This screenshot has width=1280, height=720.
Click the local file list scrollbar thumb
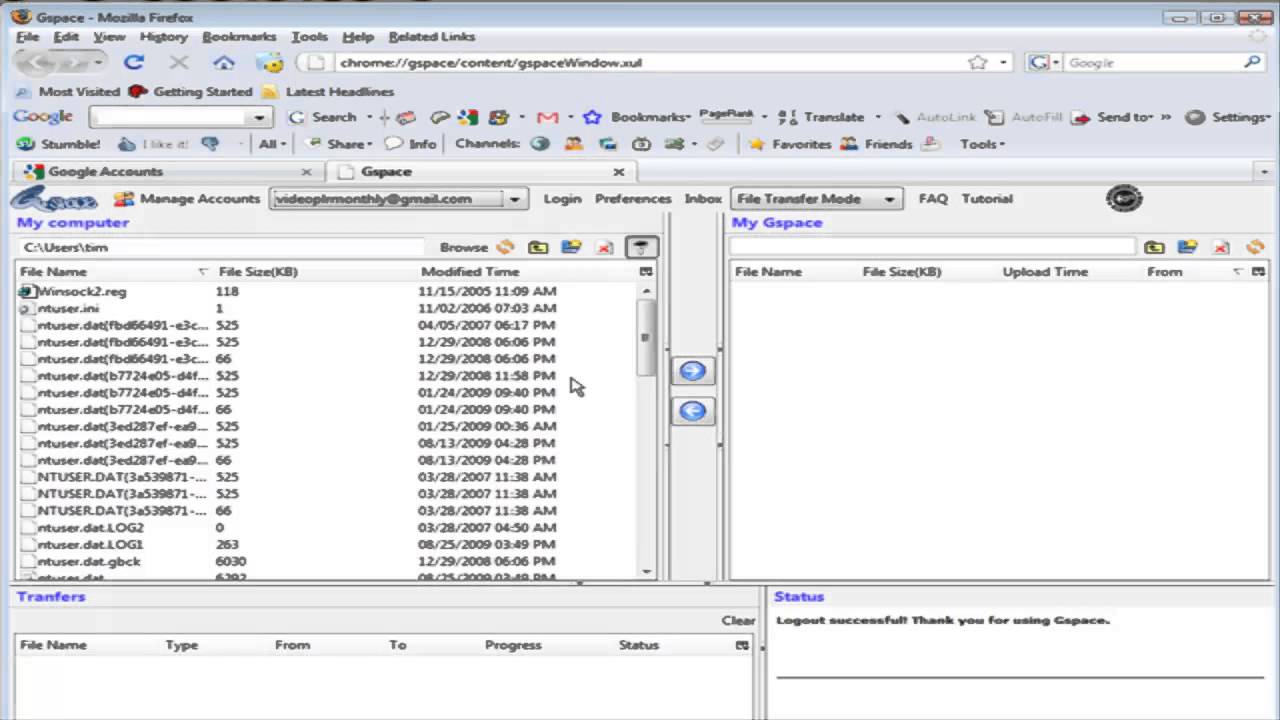tap(646, 337)
